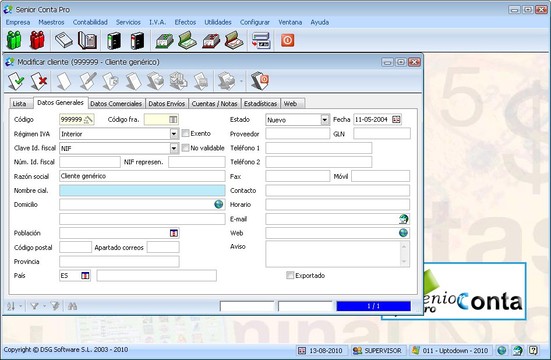Expand the Régimen IVA dropdown
The width and height of the screenshot is (551, 360).
point(174,134)
